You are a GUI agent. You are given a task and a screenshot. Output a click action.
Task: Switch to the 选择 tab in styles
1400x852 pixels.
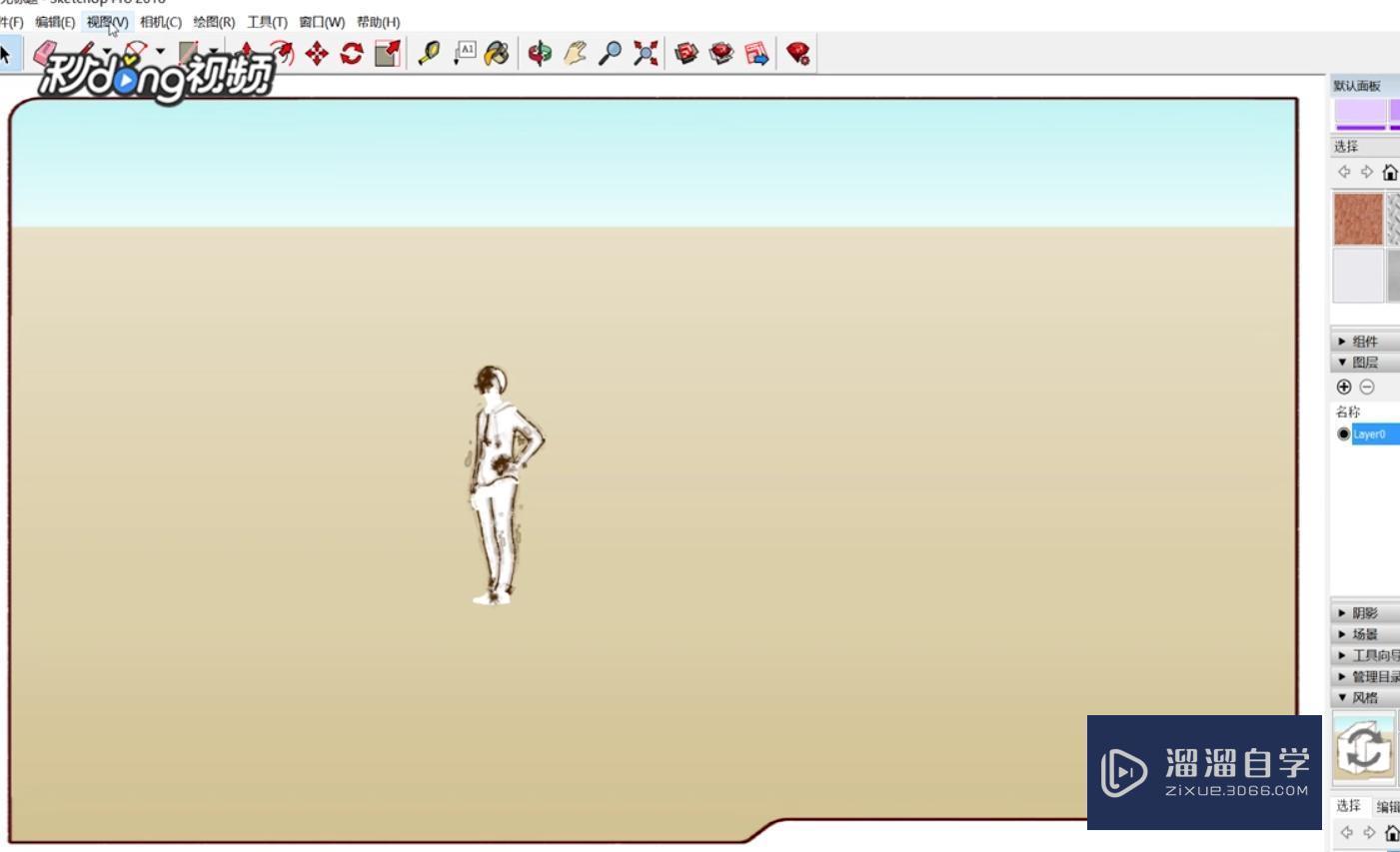pyautogui.click(x=1348, y=806)
